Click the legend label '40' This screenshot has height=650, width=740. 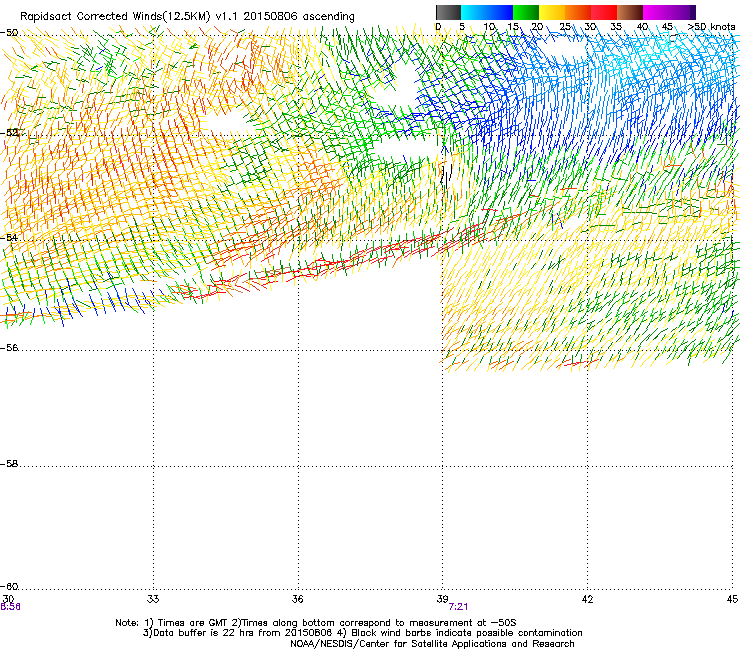pos(642,27)
